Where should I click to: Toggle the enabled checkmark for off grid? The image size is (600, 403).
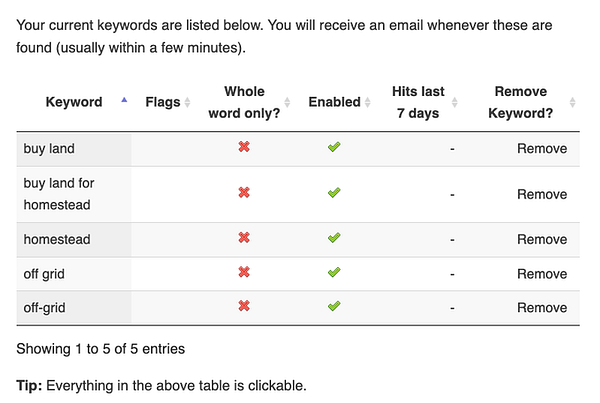334,272
